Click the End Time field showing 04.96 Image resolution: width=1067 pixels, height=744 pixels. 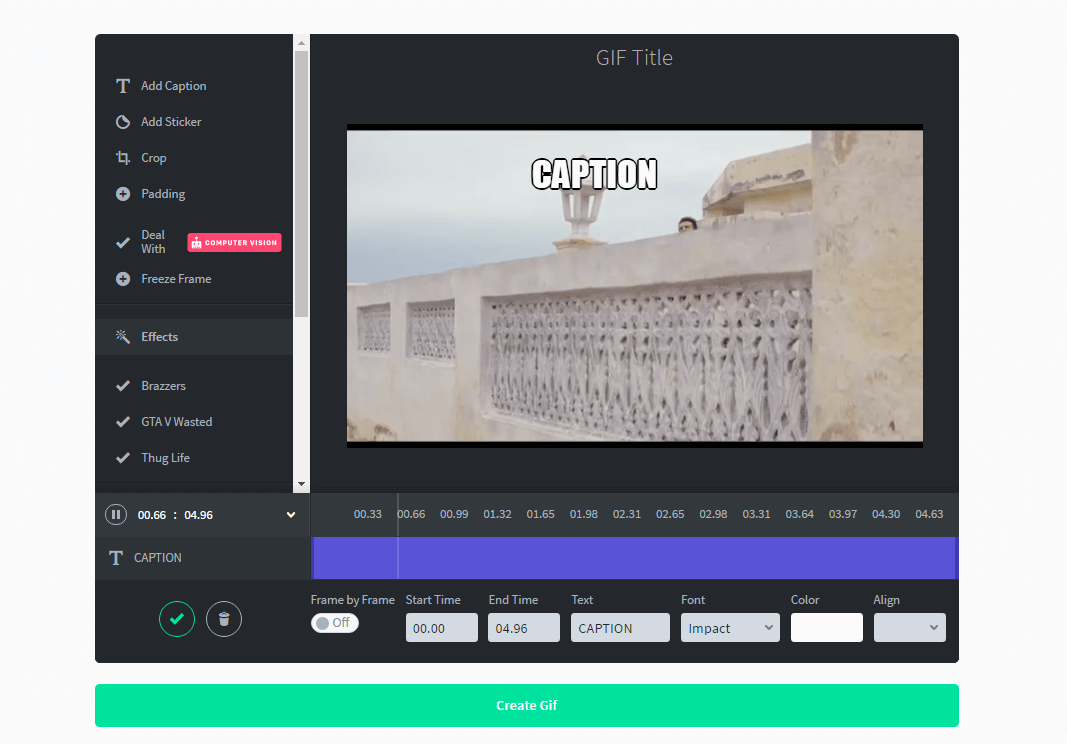pos(524,628)
